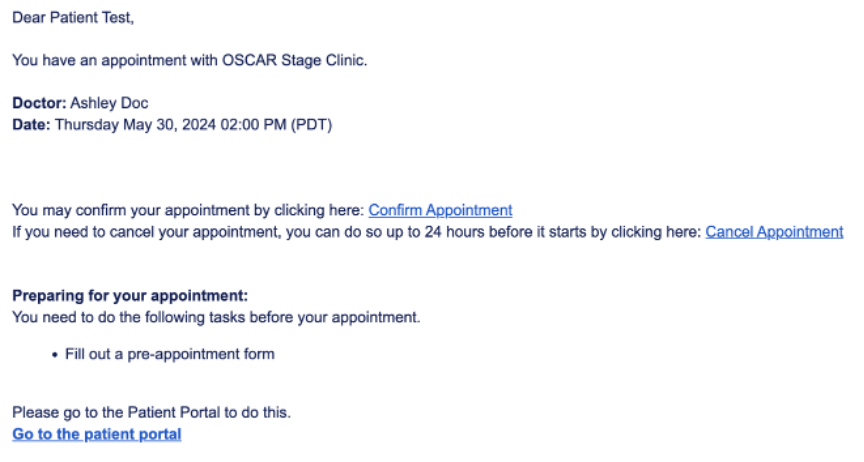Click the "Preparing for your appointment:" heading
The height and width of the screenshot is (462, 864).
[x=129, y=296]
